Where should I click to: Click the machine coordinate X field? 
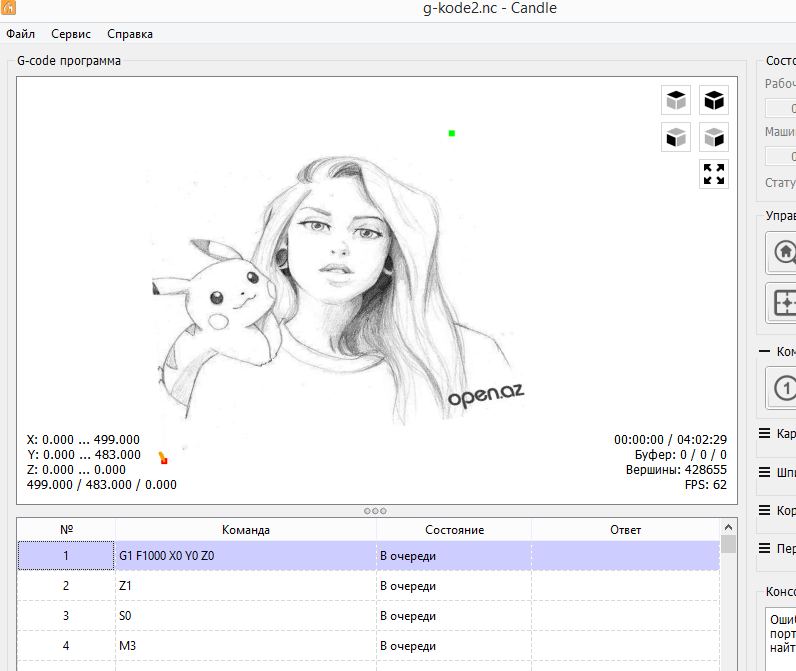[782, 156]
